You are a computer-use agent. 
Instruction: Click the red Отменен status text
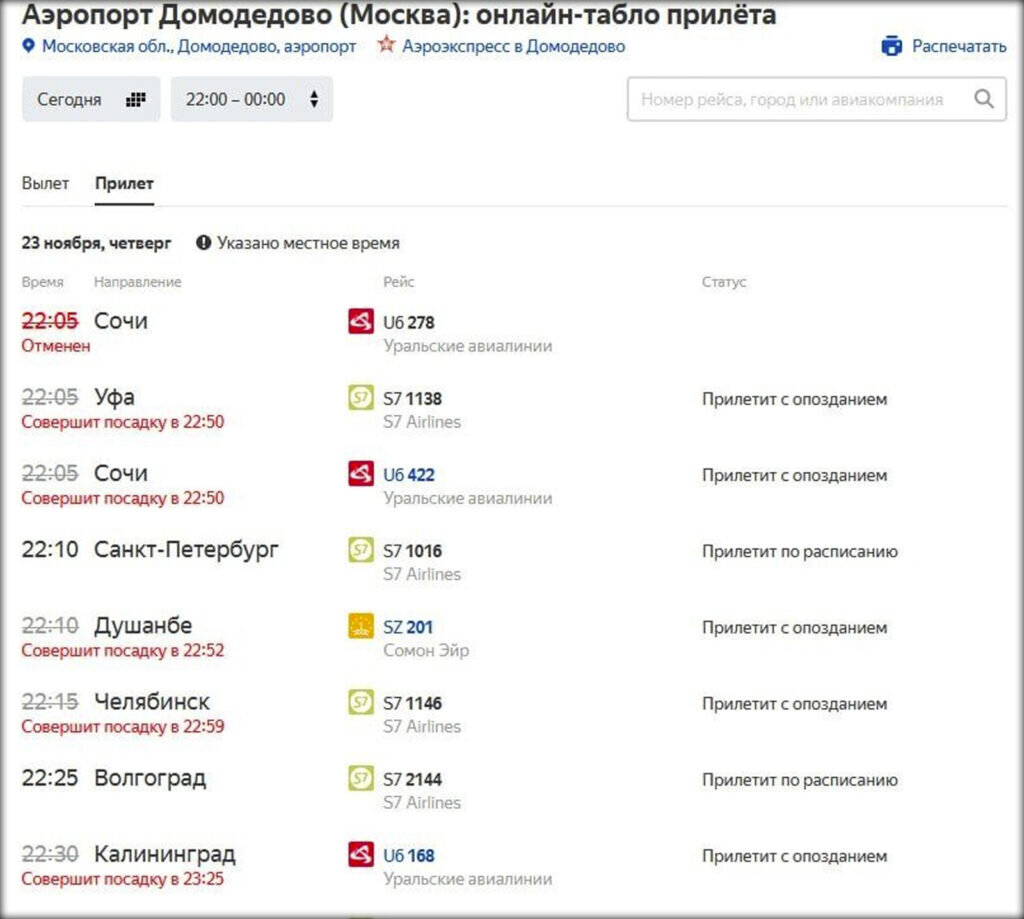click(x=56, y=346)
